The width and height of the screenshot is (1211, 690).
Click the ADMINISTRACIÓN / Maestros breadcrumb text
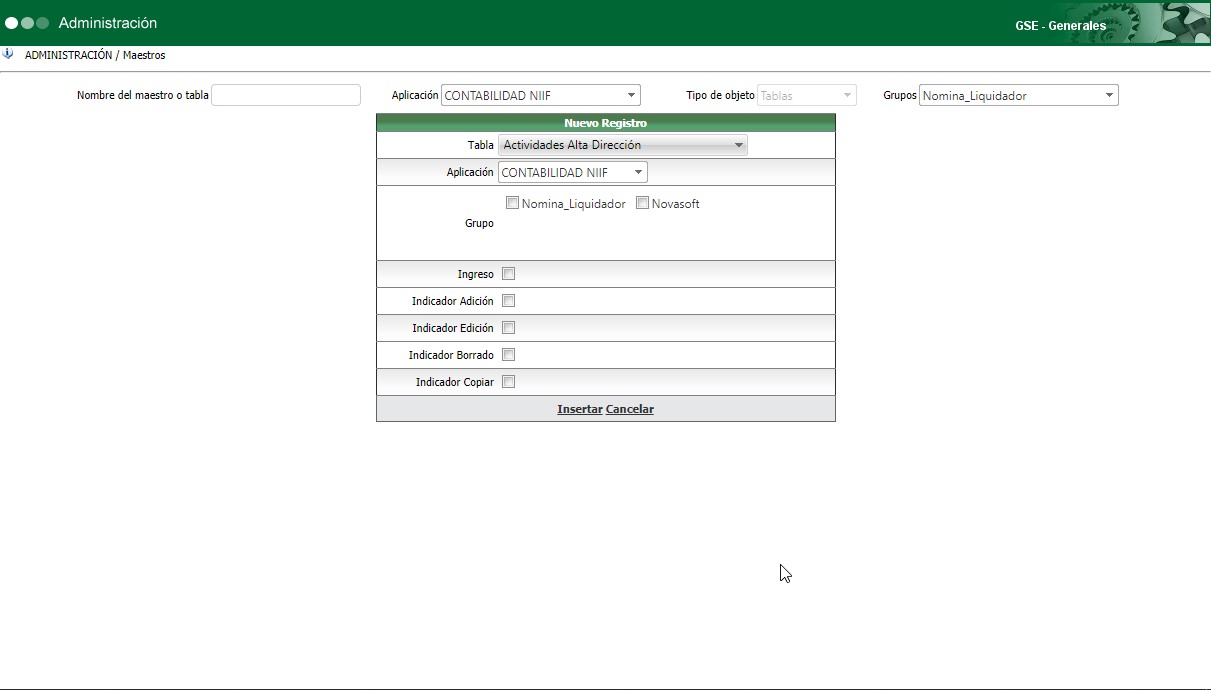pyautogui.click(x=95, y=55)
